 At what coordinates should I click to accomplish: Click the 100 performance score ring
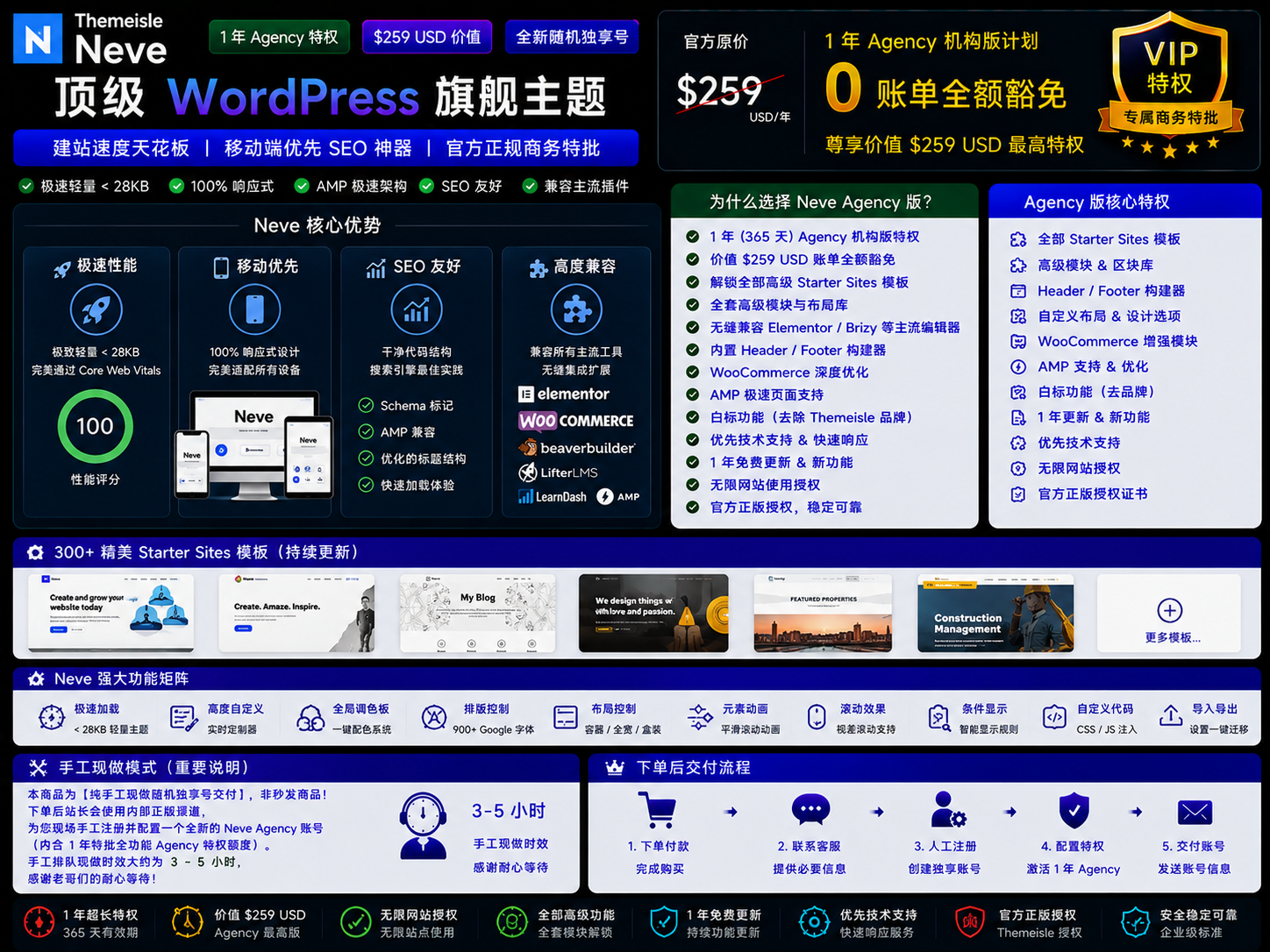tap(95, 426)
